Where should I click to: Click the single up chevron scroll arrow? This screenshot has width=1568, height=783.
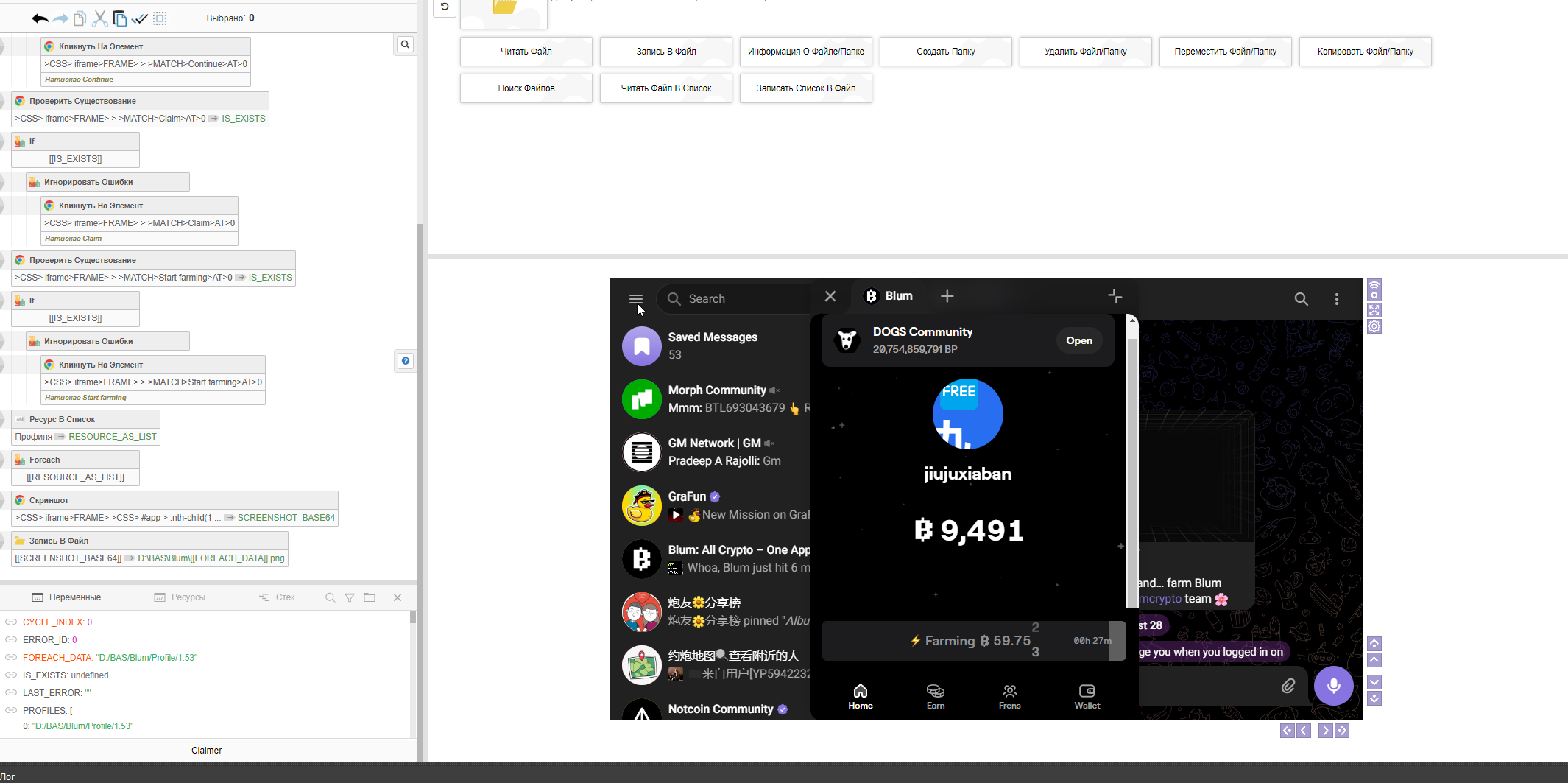(1374, 660)
